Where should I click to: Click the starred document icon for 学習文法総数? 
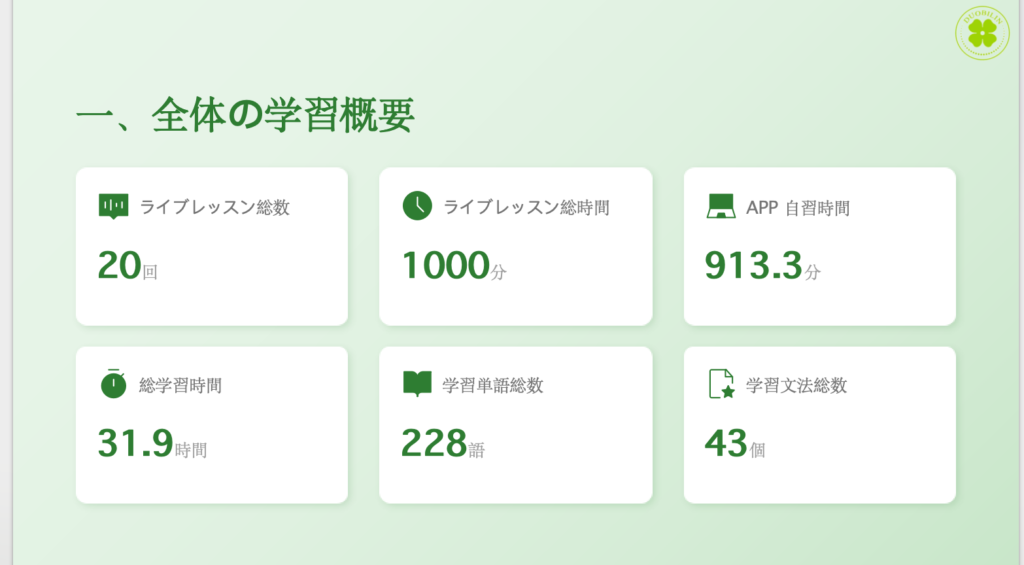(x=721, y=384)
